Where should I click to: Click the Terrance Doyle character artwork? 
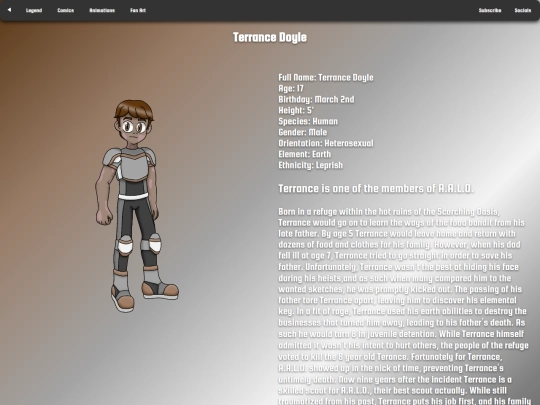point(137,206)
